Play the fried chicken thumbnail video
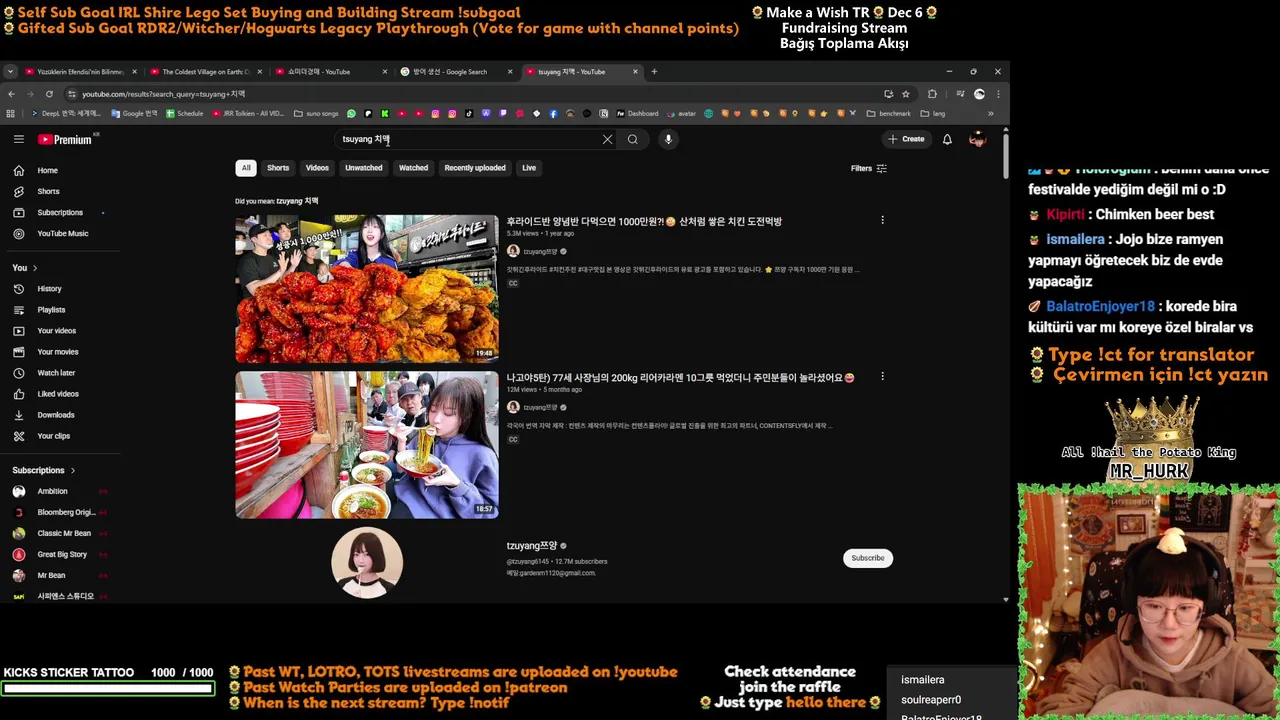Viewport: 1280px width, 720px height. (x=367, y=289)
